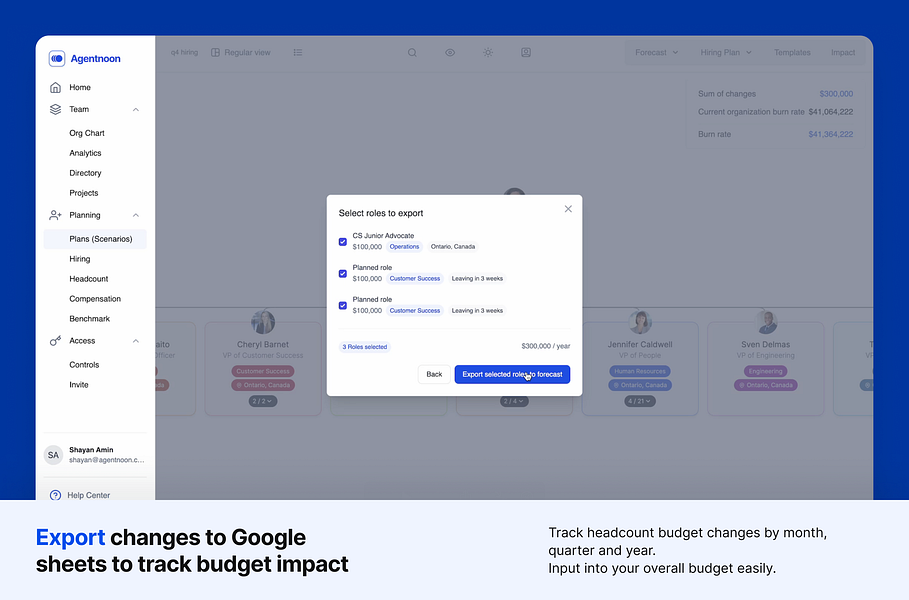Viewport: 909px width, 600px height.
Task: Click Jennifer Caldwell's profile photo
Action: click(640, 322)
